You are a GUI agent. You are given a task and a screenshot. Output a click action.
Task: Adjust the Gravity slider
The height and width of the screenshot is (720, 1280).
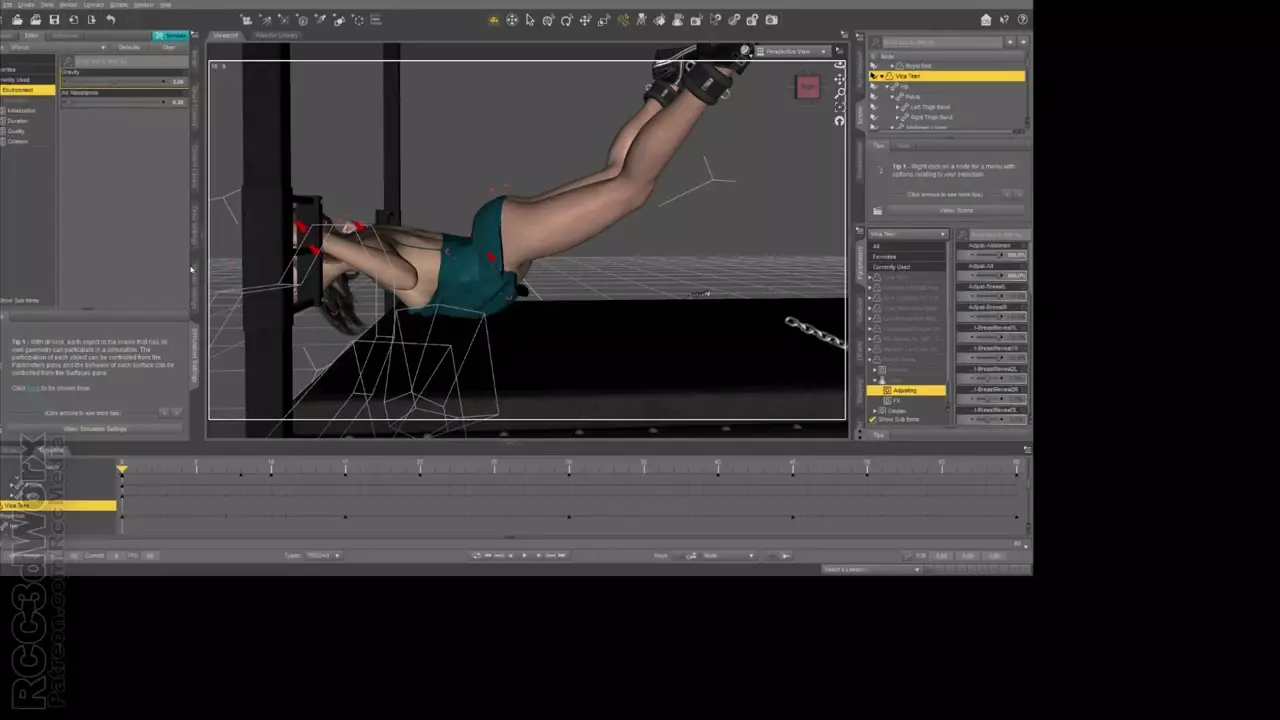click(x=115, y=82)
